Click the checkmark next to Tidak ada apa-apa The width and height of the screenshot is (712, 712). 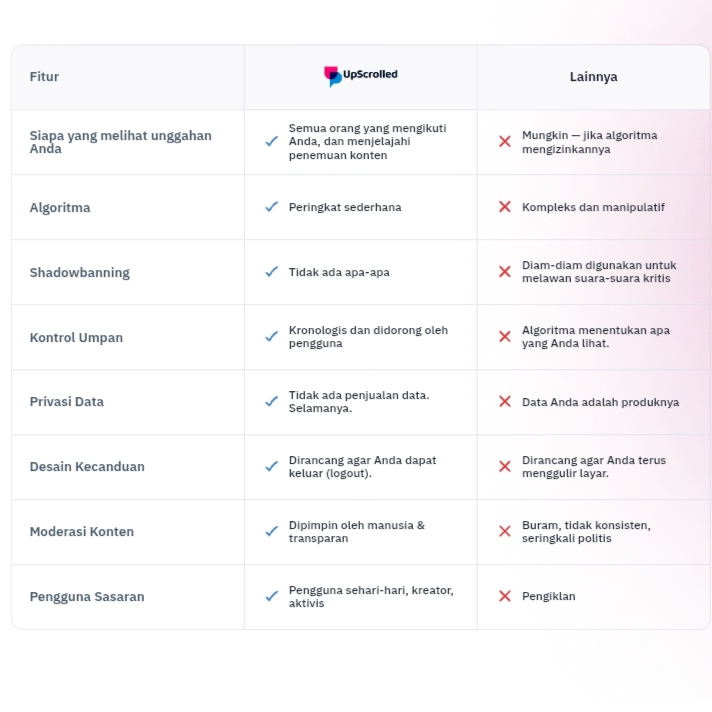coord(271,272)
